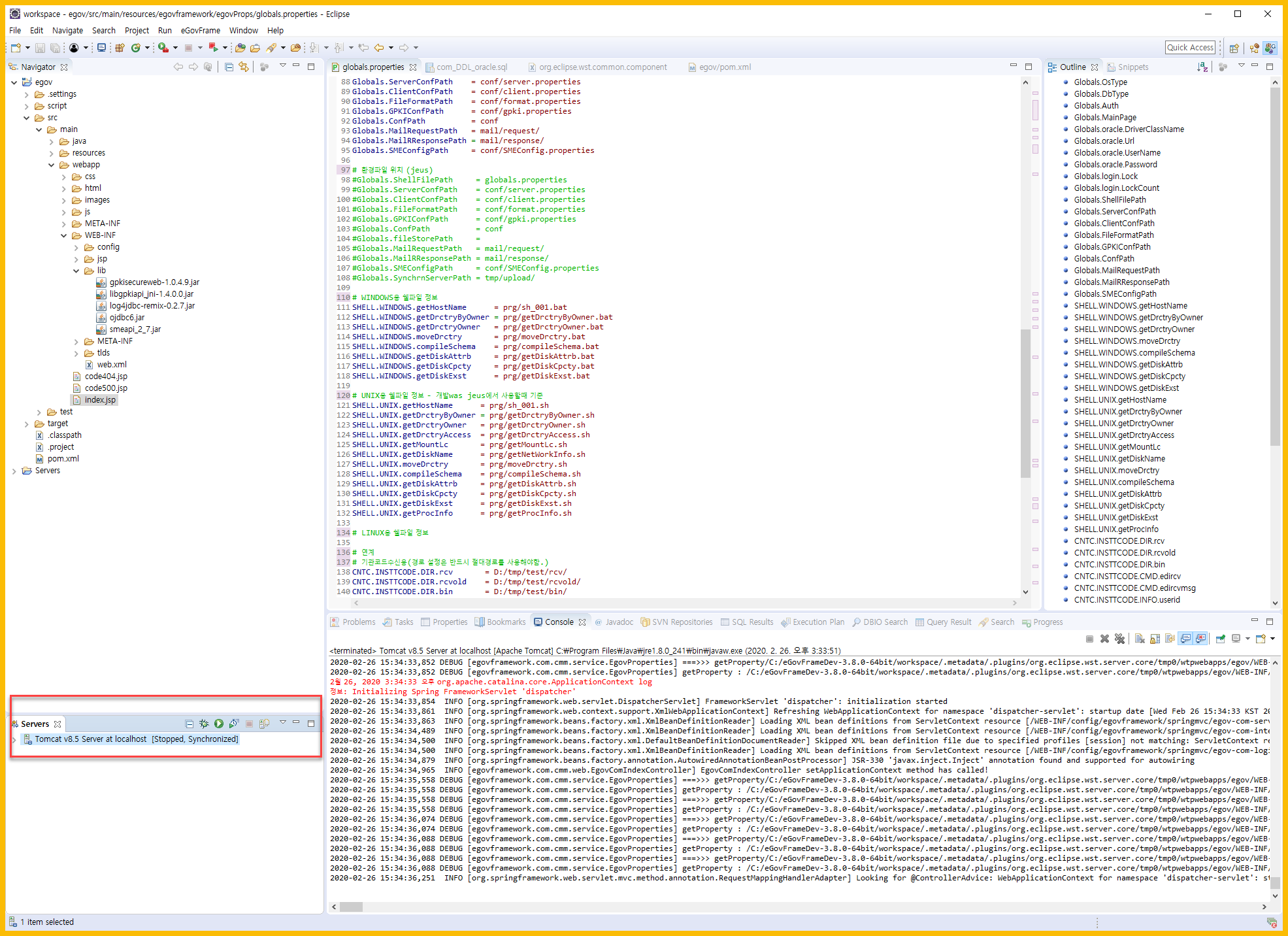Click the Clear Console icon
Image resolution: width=1288 pixels, height=936 pixels.
click(x=1140, y=639)
